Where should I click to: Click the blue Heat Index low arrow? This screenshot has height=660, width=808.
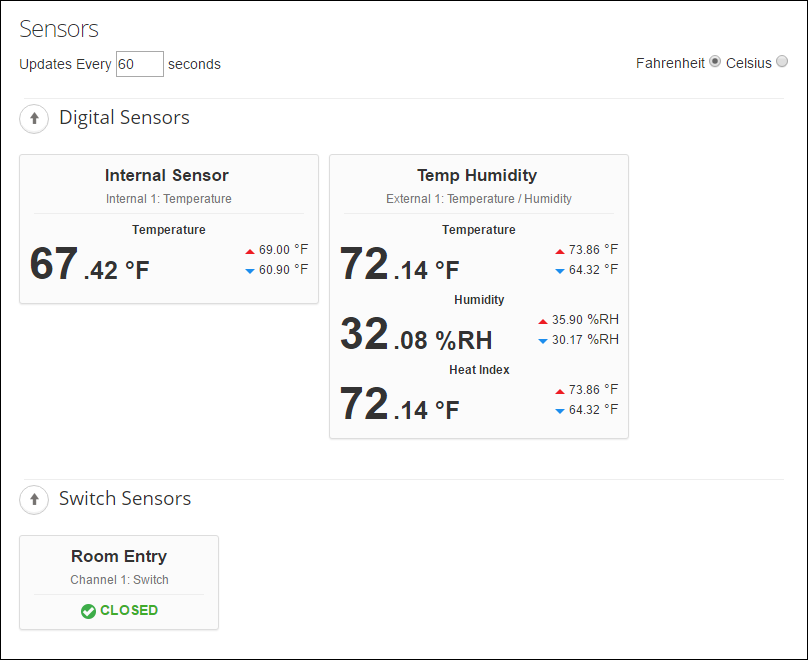[x=560, y=410]
